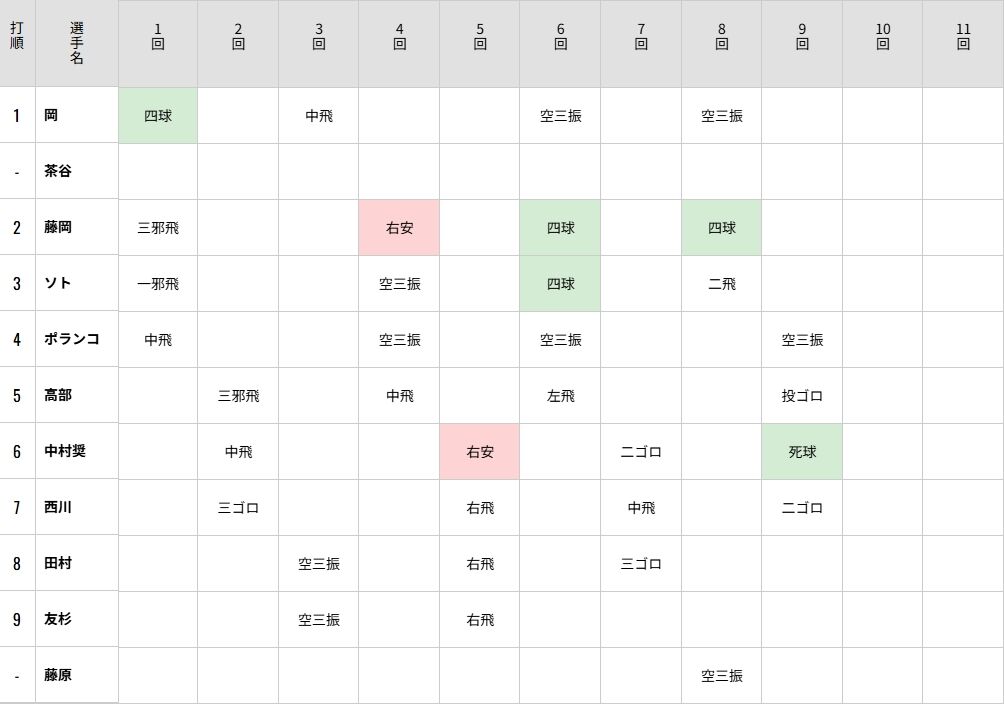The height and width of the screenshot is (704, 1004).
Task: Select player name 藤原 in last row
Action: click(x=58, y=675)
